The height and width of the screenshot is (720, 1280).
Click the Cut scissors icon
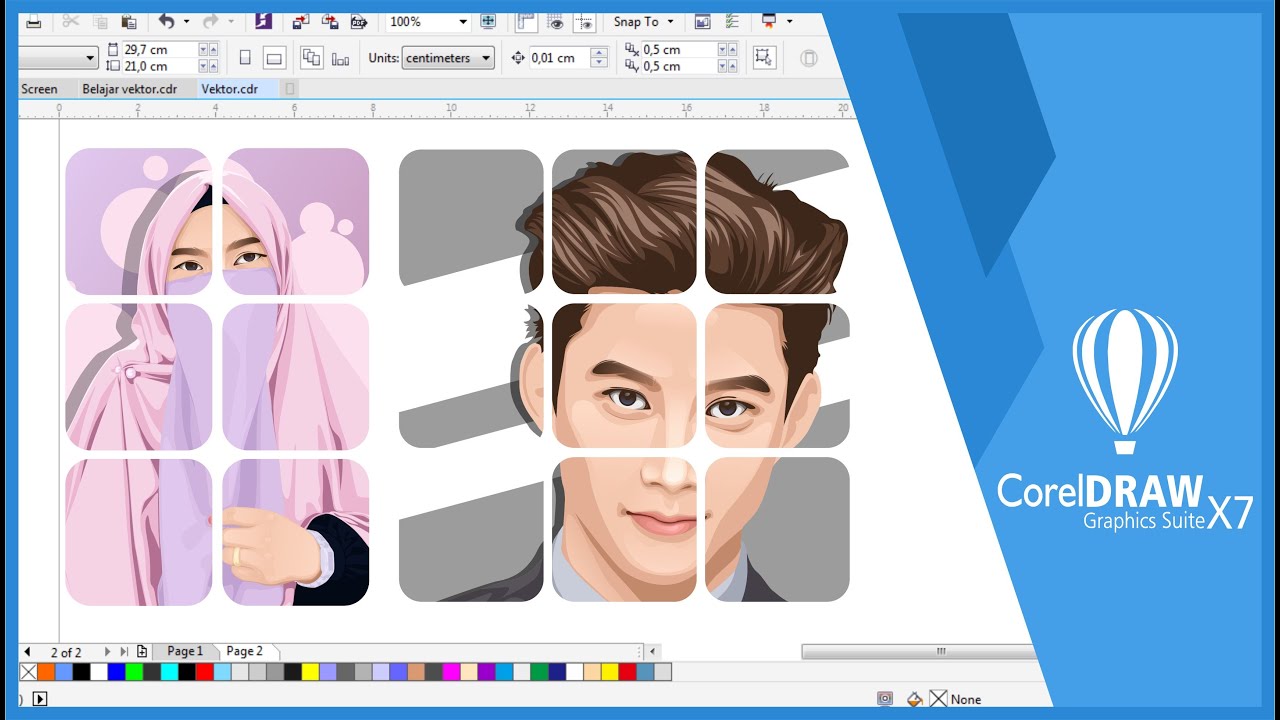point(70,21)
